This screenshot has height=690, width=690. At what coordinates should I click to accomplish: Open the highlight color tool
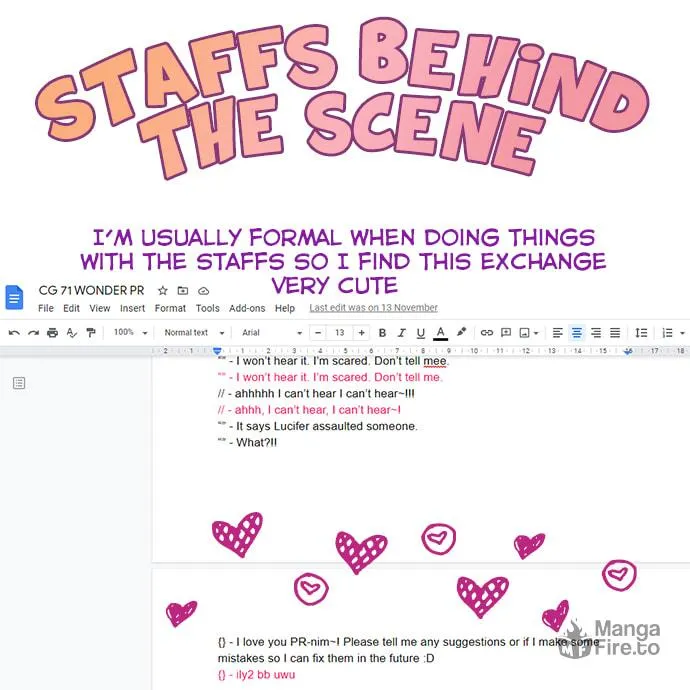coord(461,332)
